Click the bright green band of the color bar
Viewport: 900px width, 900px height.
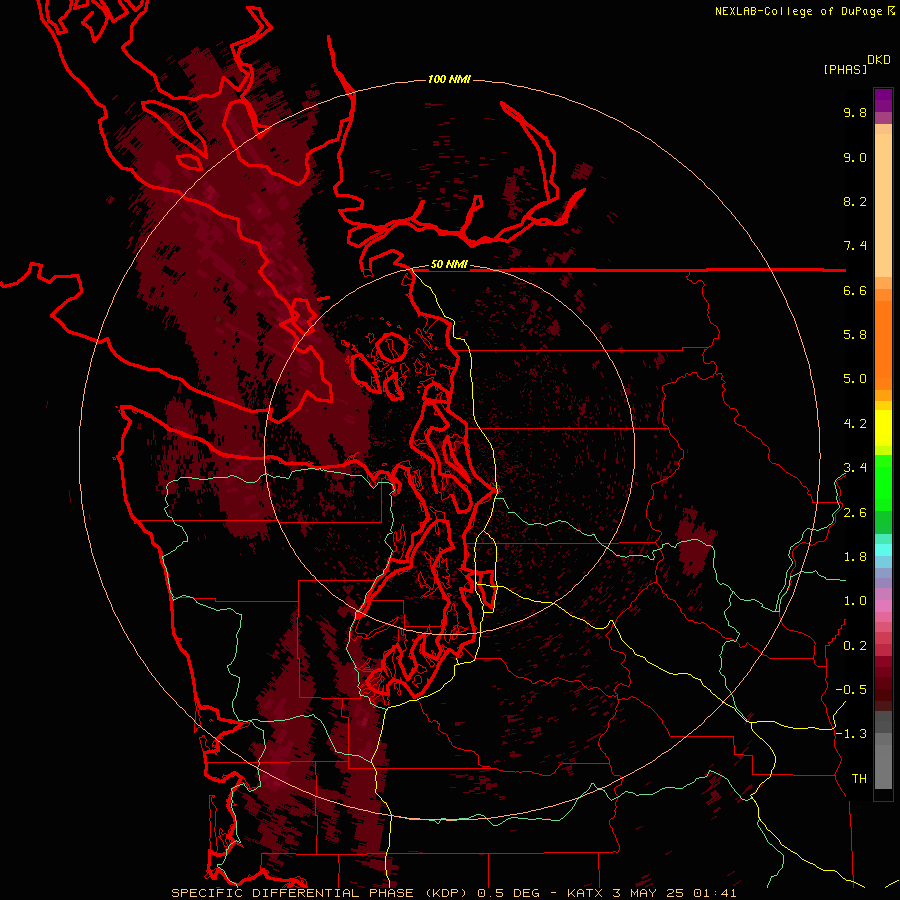(883, 482)
